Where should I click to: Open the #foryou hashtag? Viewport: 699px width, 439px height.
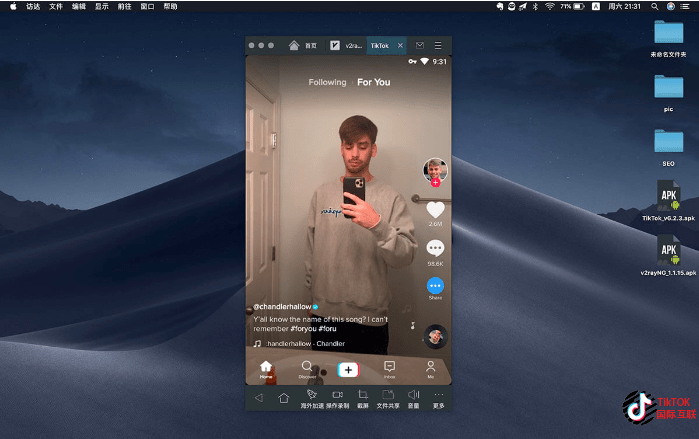click(x=303, y=328)
